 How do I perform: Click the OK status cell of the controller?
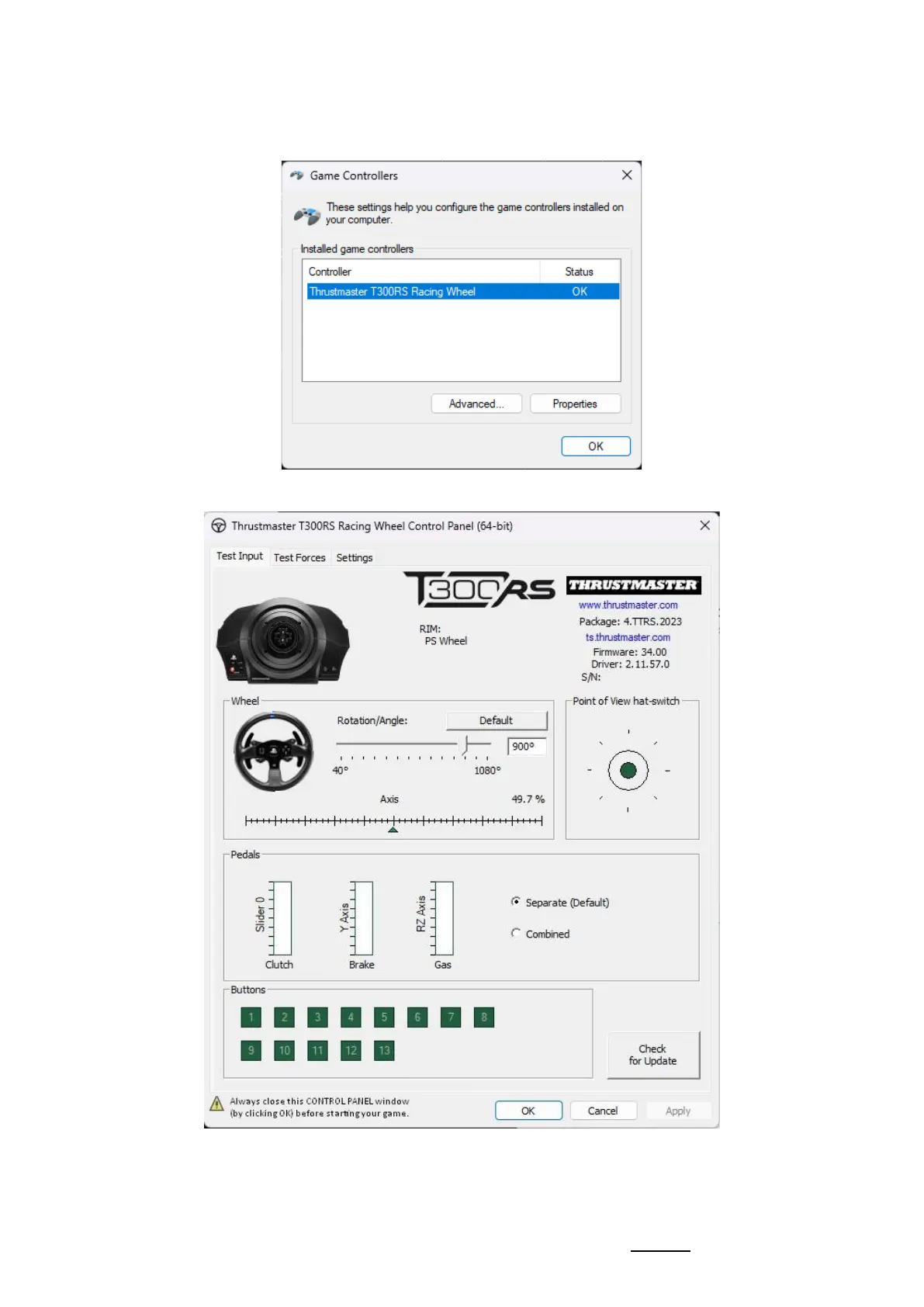point(580,291)
